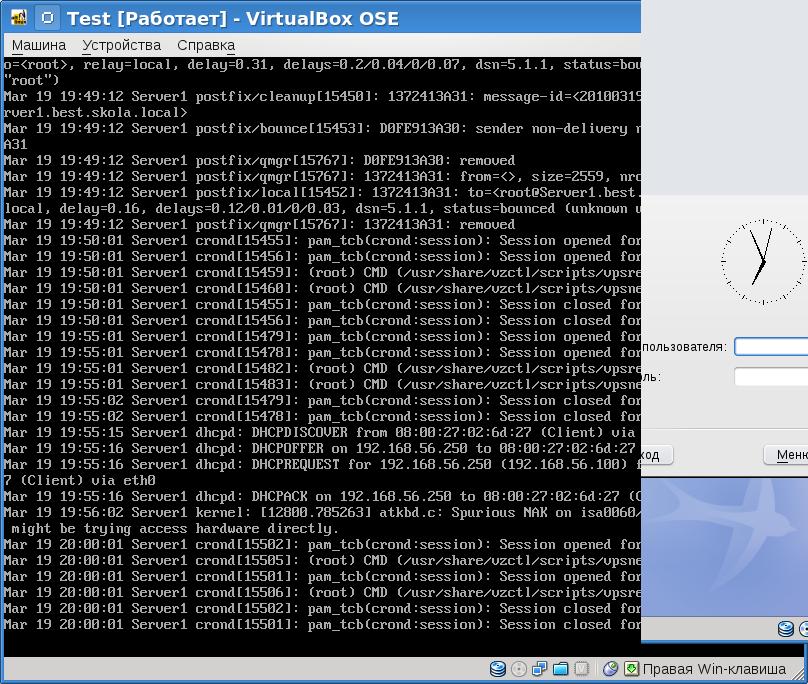The width and height of the screenshot is (808, 684).
Task: Click the keyboard capture arrow indicator
Action: coord(631,669)
